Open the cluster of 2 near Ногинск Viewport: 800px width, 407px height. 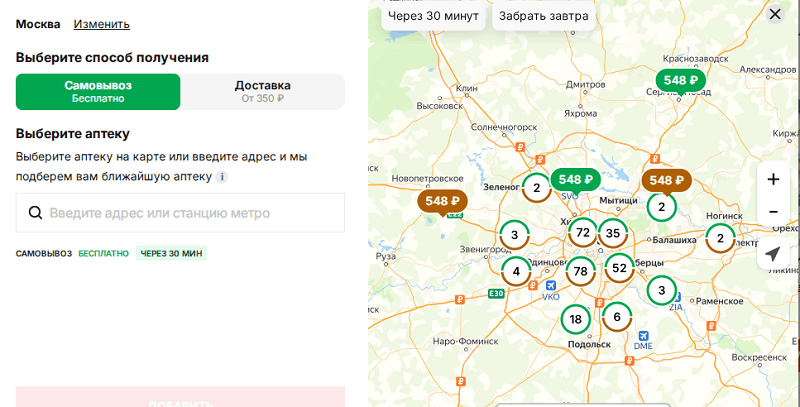[x=720, y=238]
